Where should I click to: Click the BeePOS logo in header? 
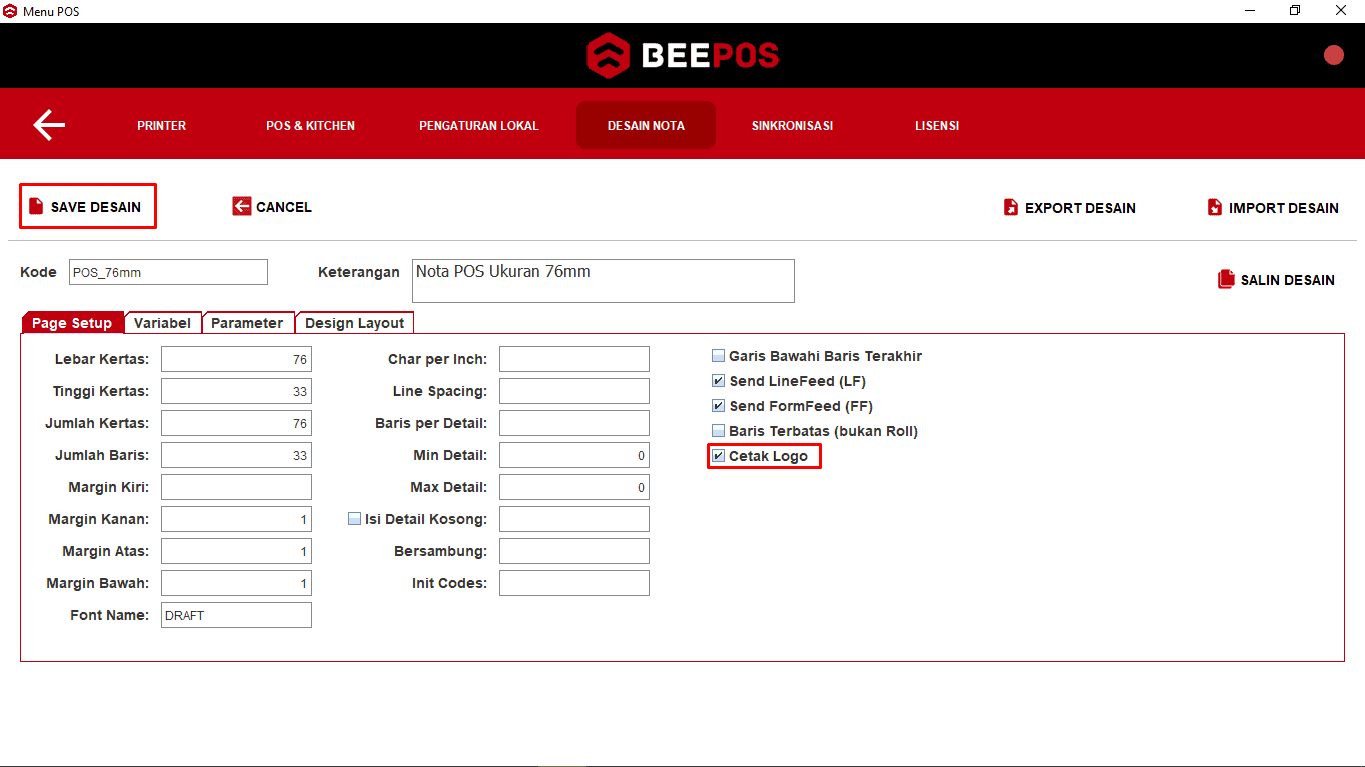(682, 55)
